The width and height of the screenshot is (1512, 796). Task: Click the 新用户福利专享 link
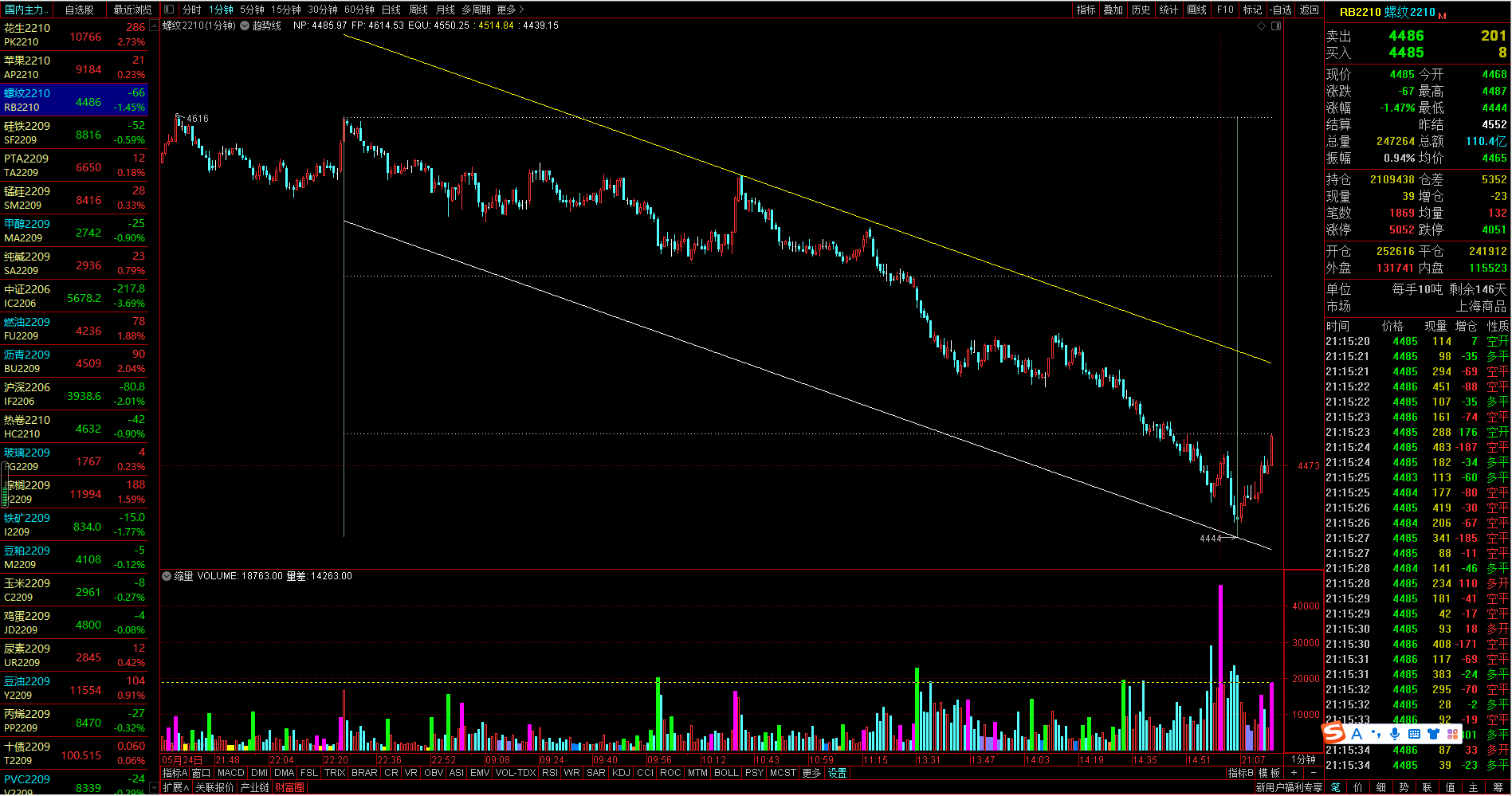coord(1289,787)
